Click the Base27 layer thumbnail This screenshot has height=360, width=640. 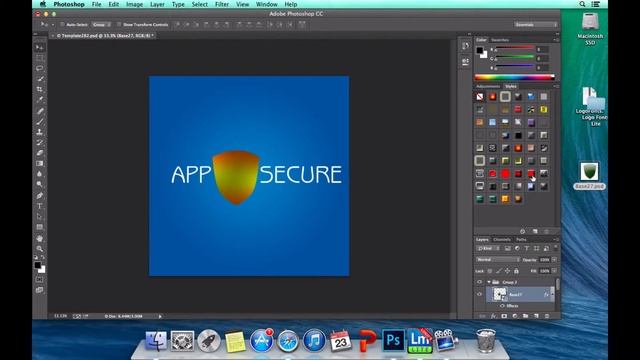[499, 294]
